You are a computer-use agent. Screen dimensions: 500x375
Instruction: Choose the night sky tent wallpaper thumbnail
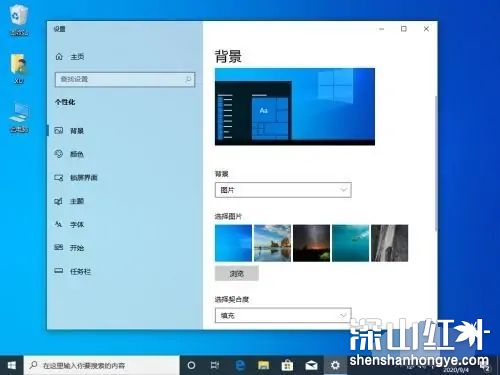coord(311,243)
